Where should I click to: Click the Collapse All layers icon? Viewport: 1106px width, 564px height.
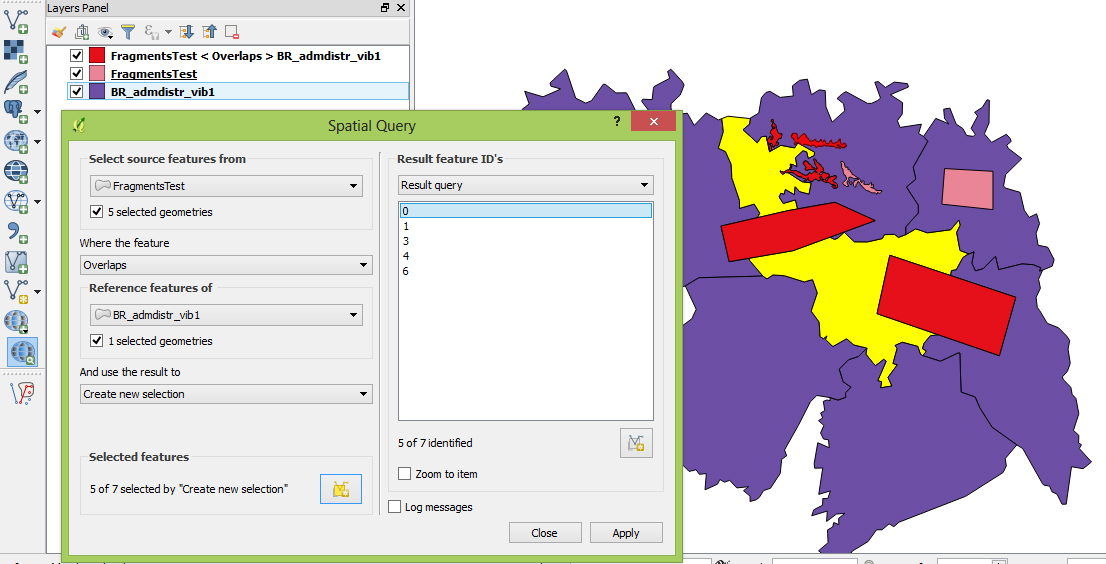[209, 32]
